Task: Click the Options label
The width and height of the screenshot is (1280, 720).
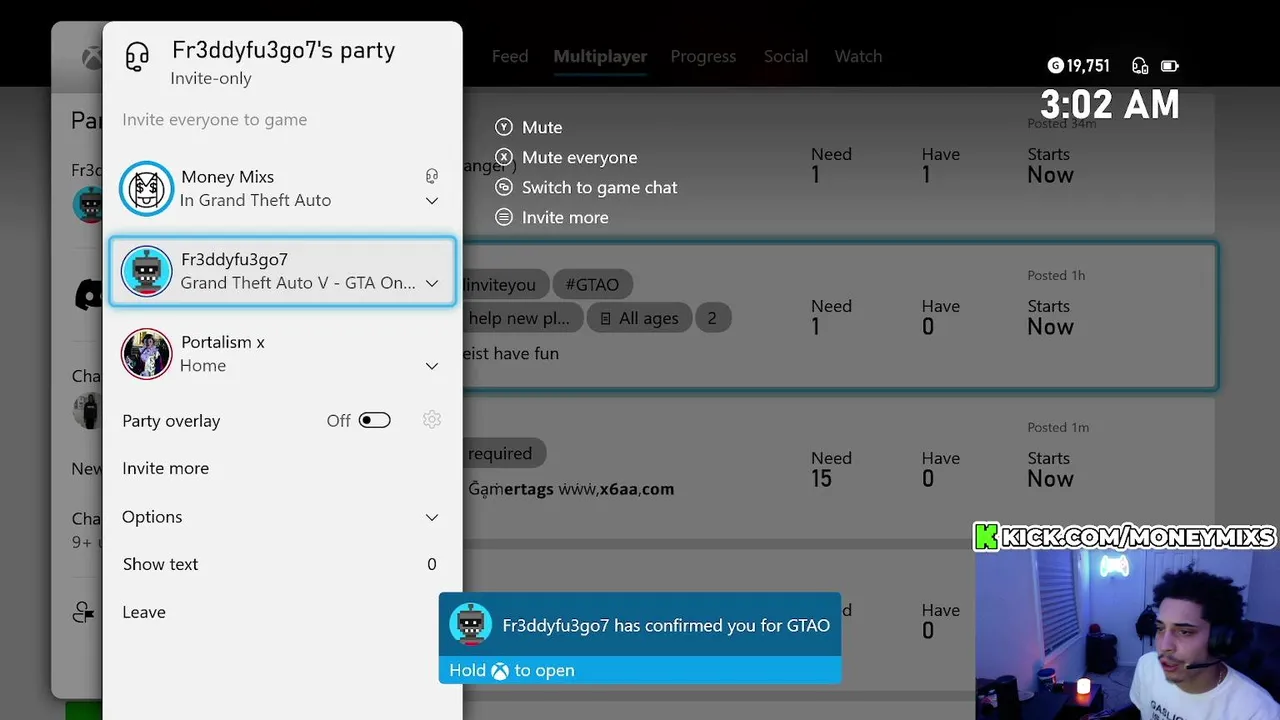Action: [x=152, y=517]
